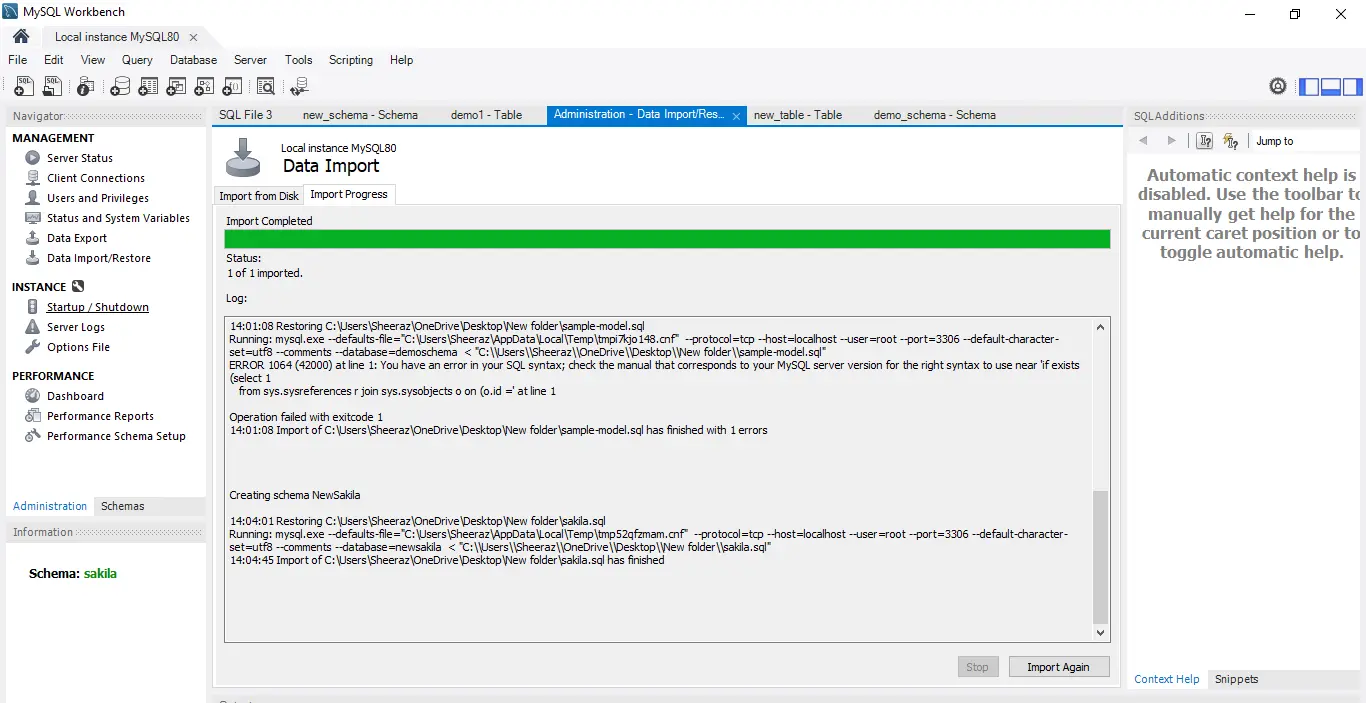This screenshot has height=703, width=1366.
Task: Toggle automatic context help
Action: click(x=1231, y=141)
